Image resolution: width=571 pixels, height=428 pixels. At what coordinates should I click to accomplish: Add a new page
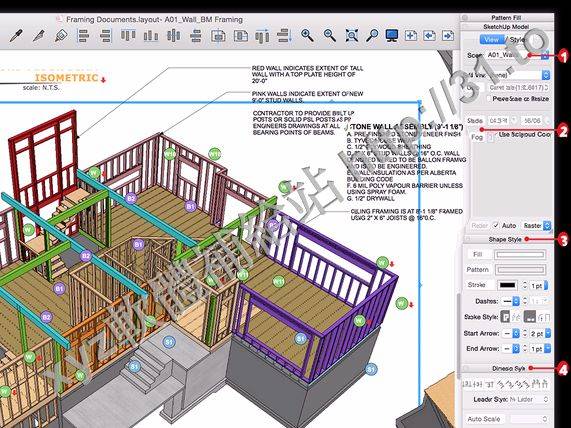410,36
